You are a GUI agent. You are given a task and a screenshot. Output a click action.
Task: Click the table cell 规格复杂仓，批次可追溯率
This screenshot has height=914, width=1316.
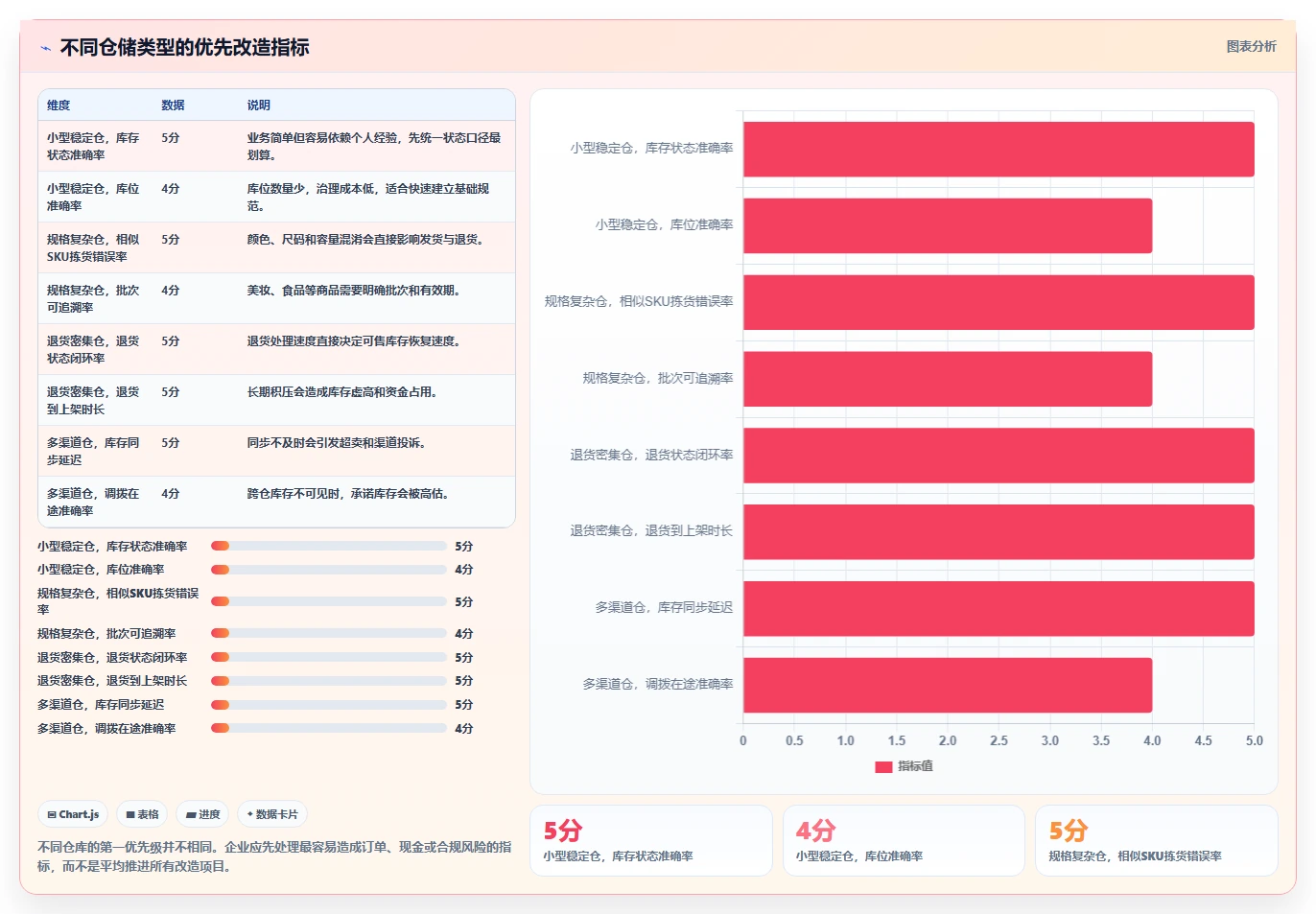coord(94,298)
